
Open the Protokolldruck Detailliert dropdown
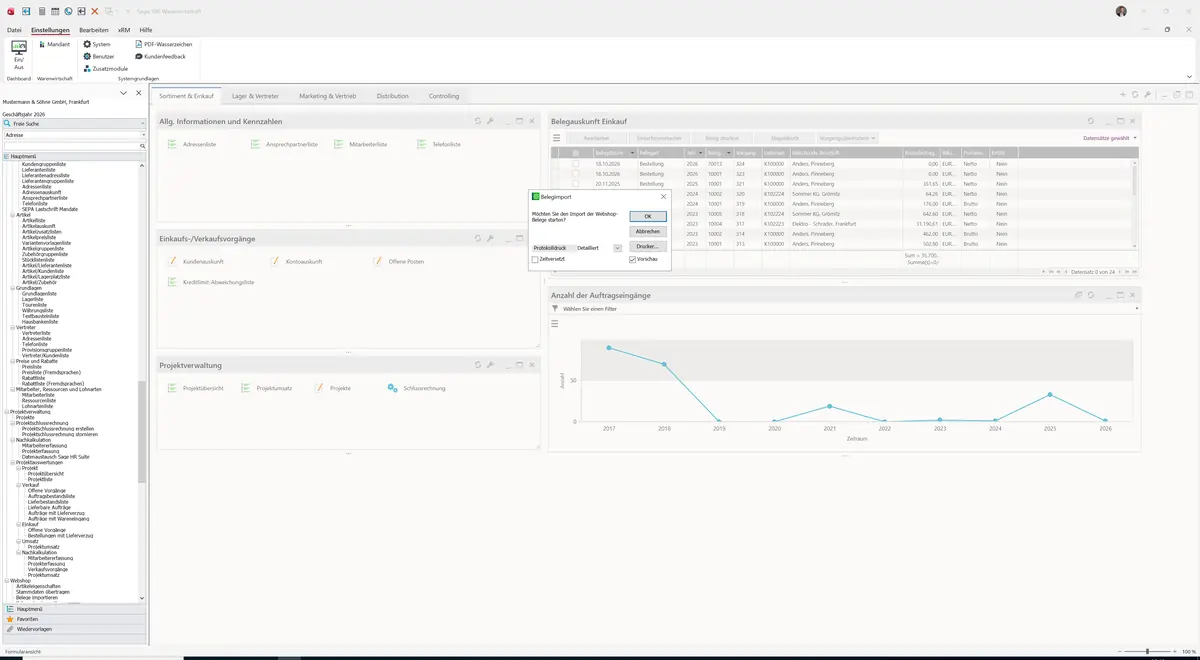coord(617,248)
